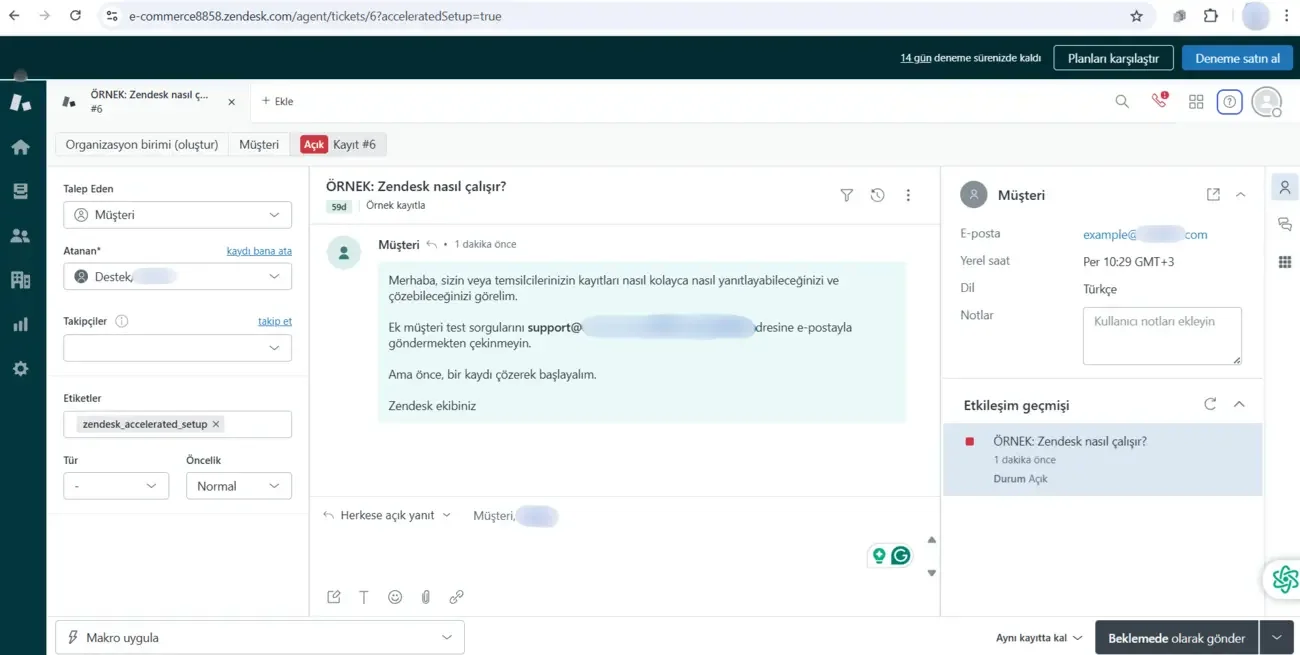Open the Öncelik Normal dropdown
The height and width of the screenshot is (655, 1300).
point(239,486)
